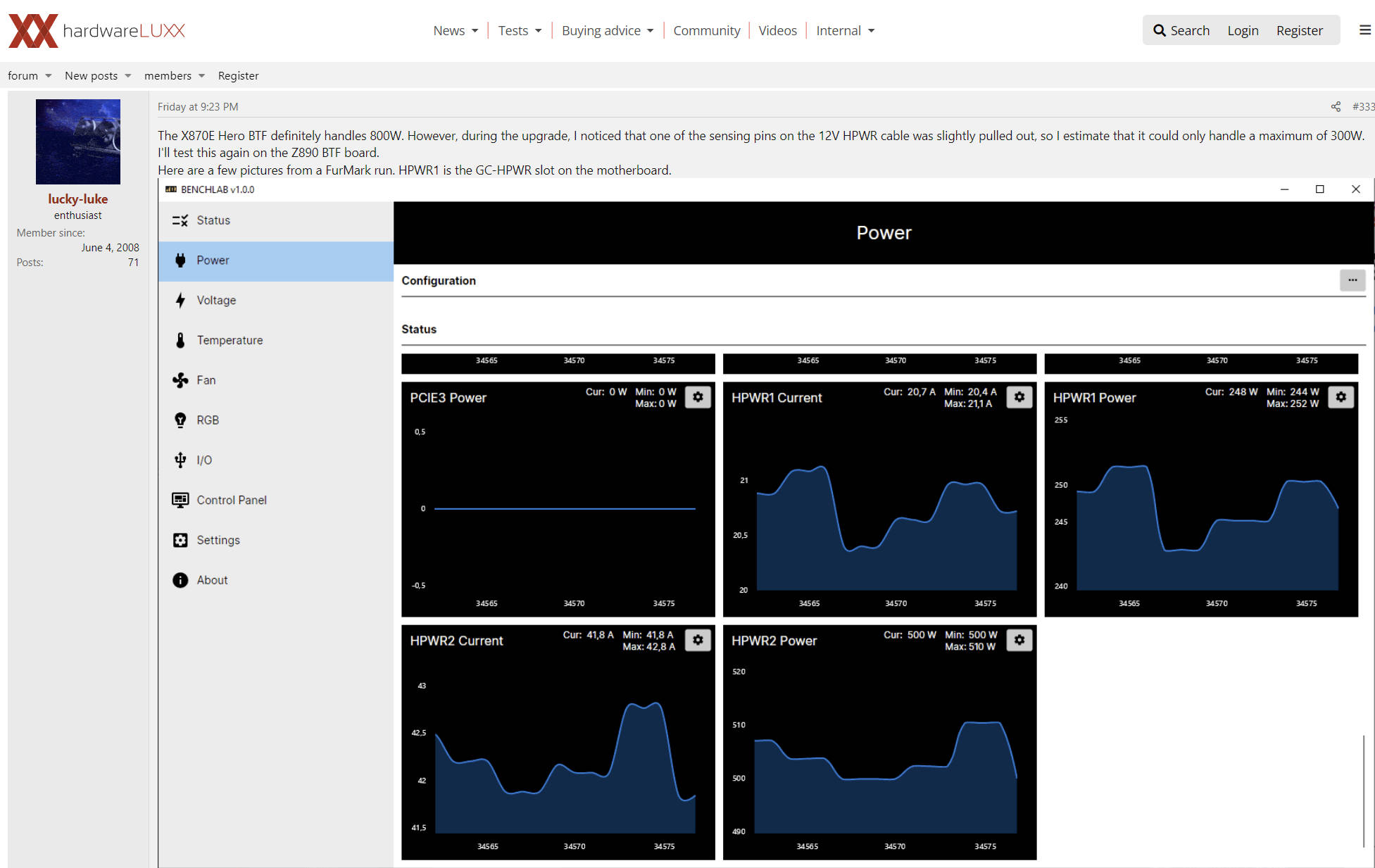Click the lucky-luke username link
The height and width of the screenshot is (868, 1375).
click(77, 199)
